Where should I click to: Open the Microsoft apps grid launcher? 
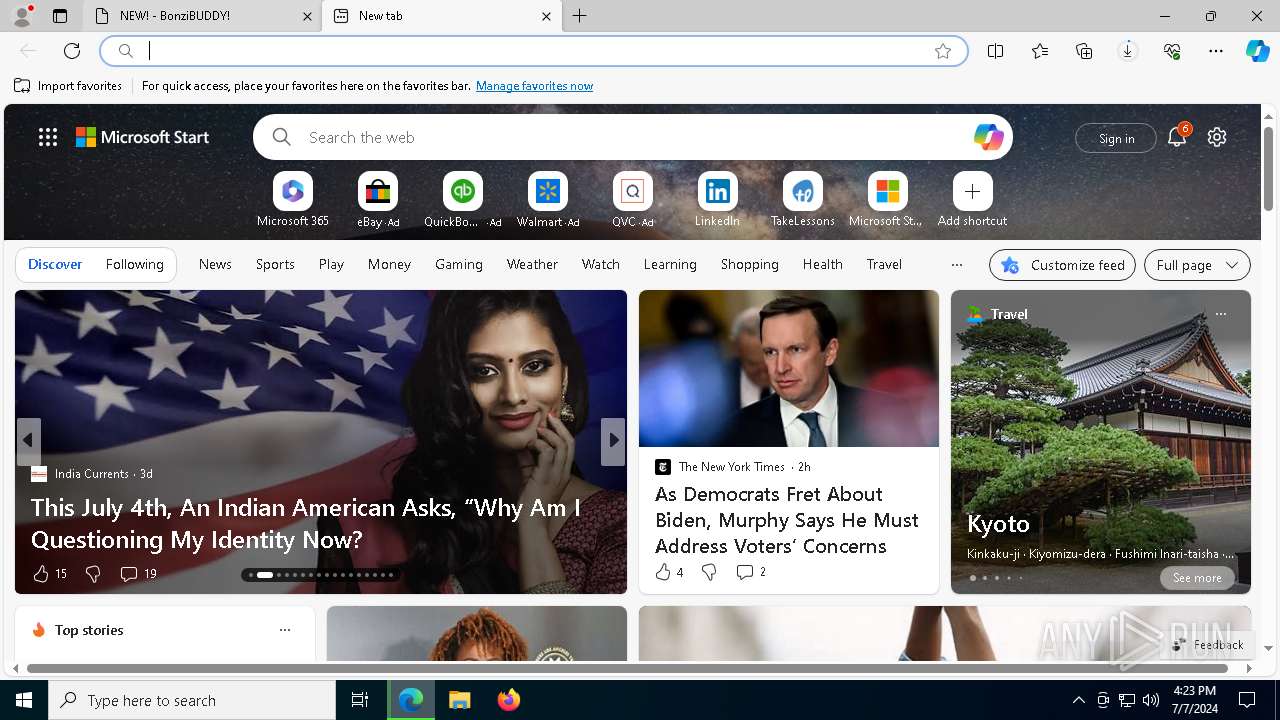click(x=48, y=137)
